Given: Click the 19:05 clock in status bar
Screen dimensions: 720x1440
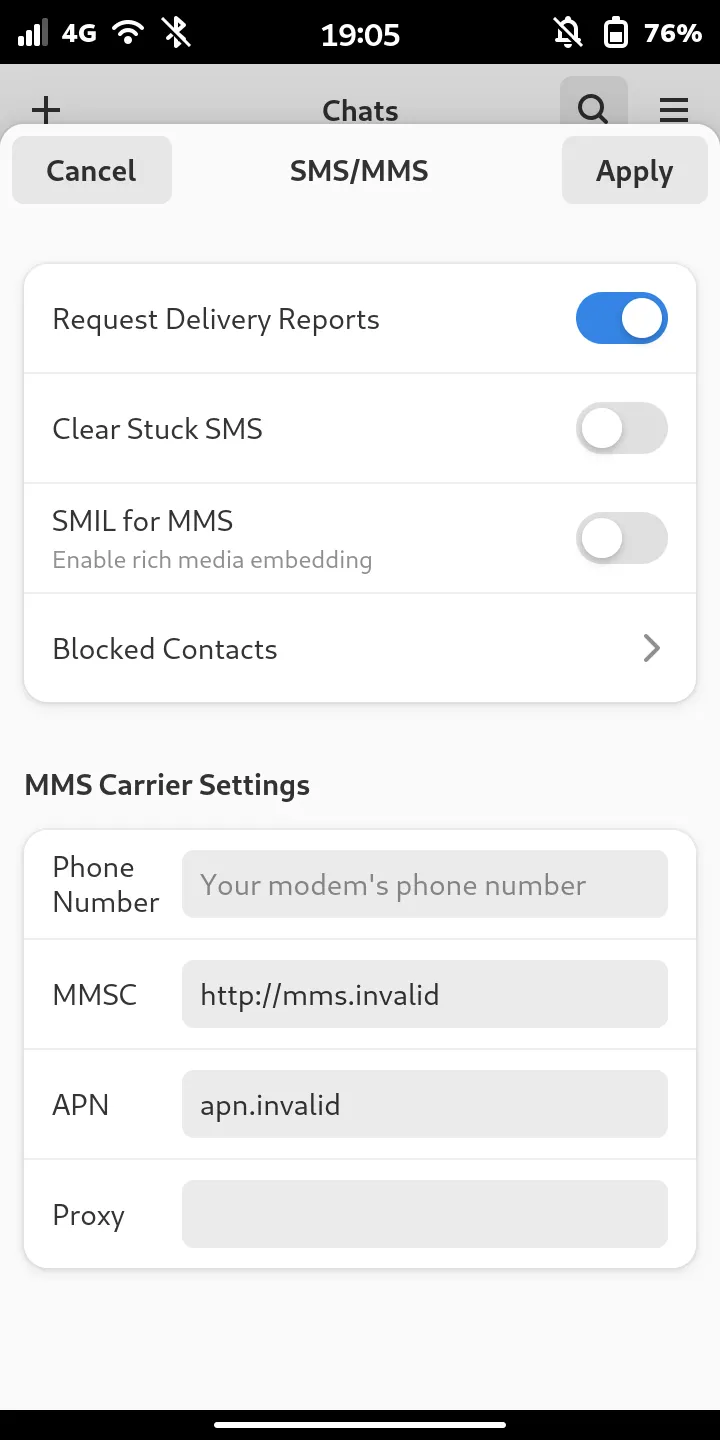Looking at the screenshot, I should coord(360,35).
